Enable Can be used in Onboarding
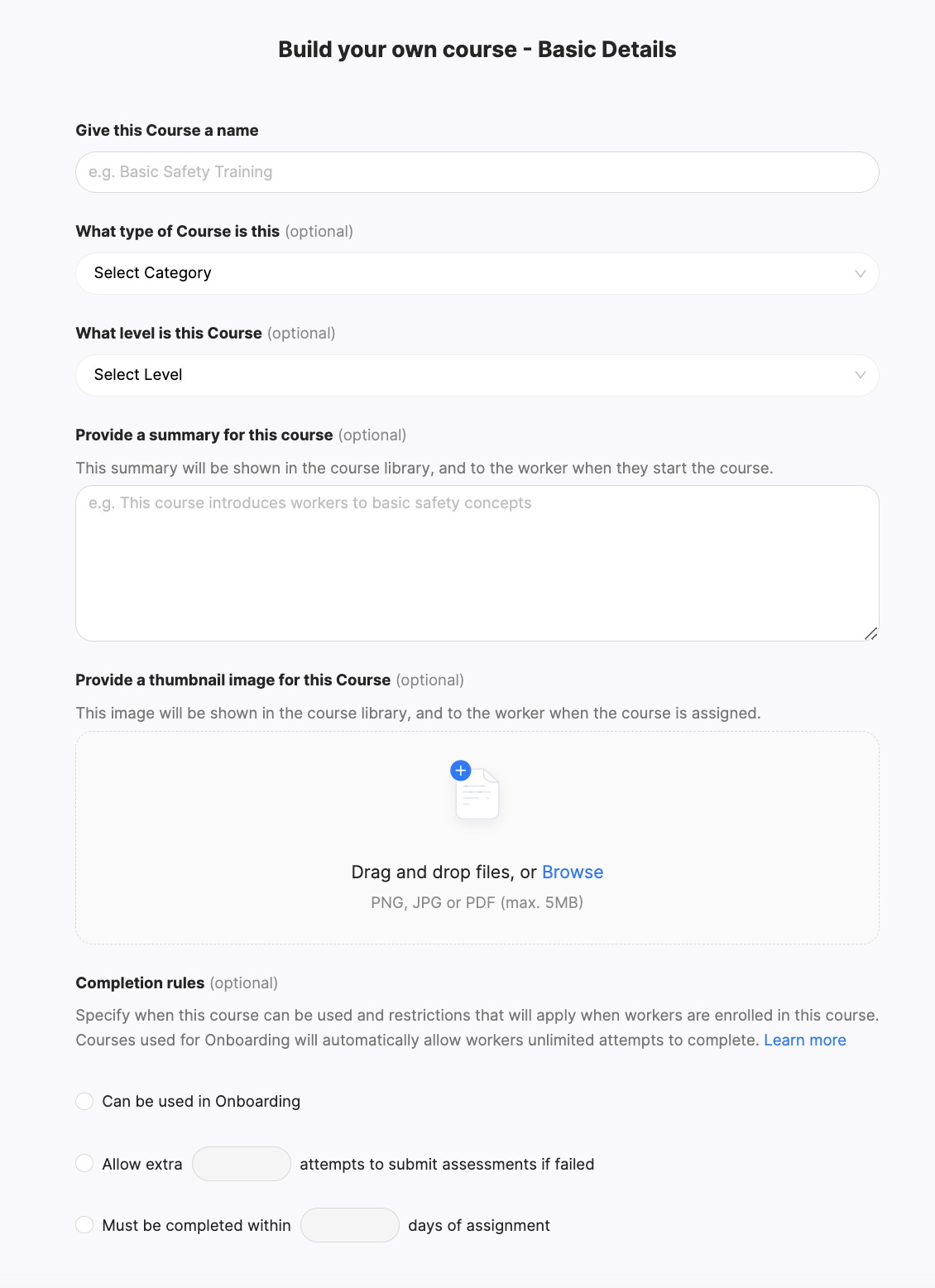 pos(84,1101)
